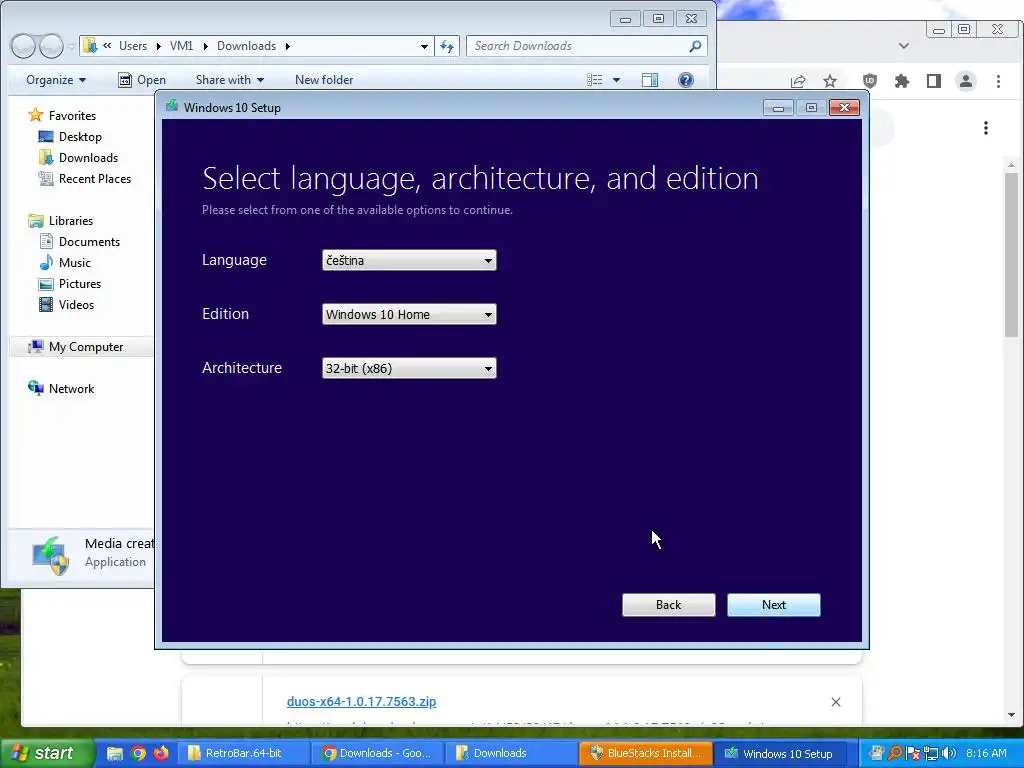Remove the duos-x64 download entry with X
The height and width of the screenshot is (768, 1024).
[836, 702]
